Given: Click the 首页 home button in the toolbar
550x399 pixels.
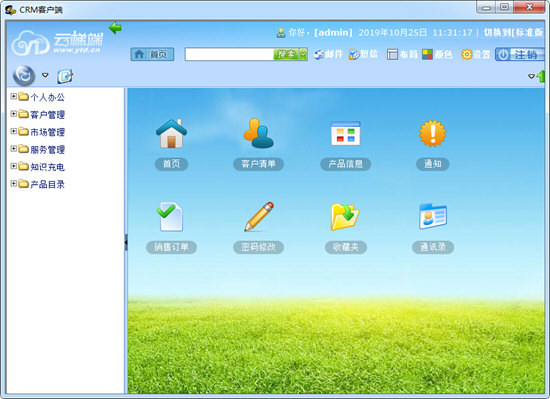Looking at the screenshot, I should [152, 54].
